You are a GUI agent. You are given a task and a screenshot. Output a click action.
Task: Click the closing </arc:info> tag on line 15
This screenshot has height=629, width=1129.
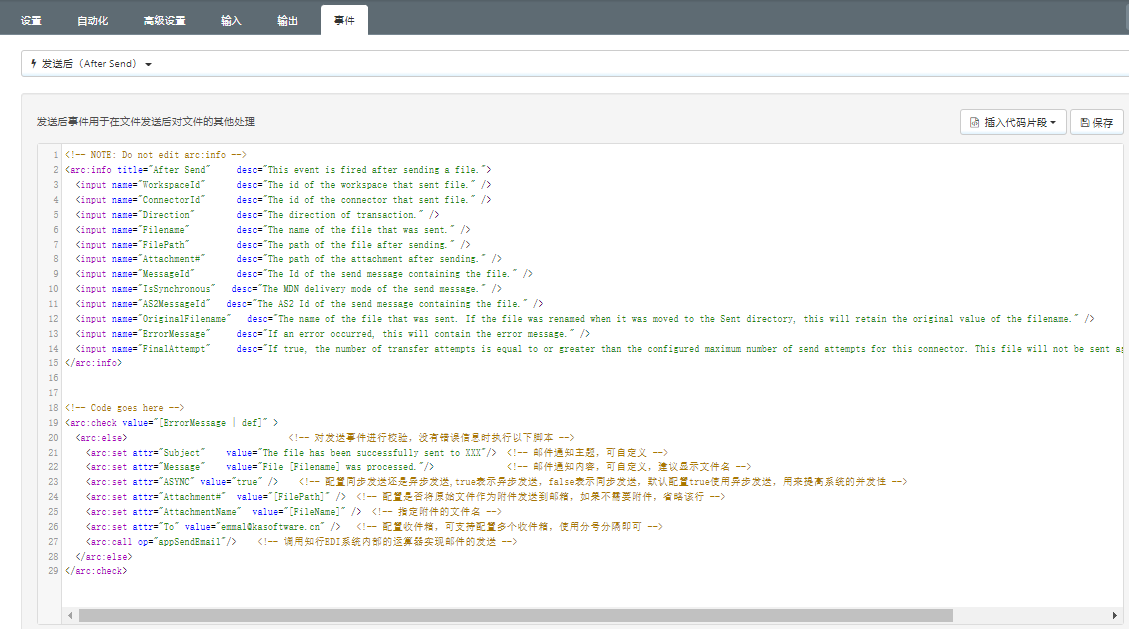pos(94,363)
